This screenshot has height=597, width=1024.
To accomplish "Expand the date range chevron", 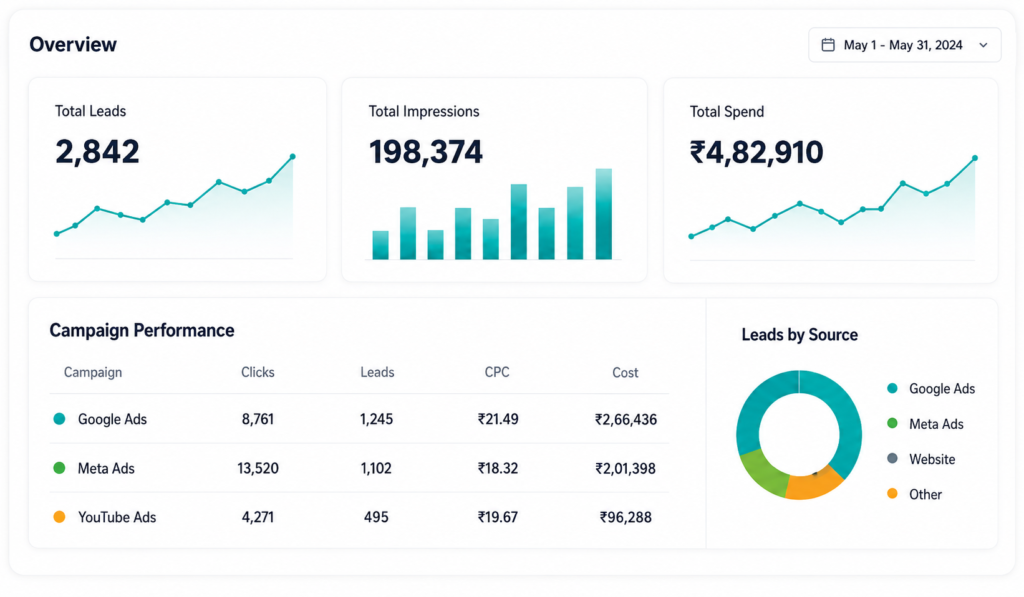I will (x=983, y=45).
